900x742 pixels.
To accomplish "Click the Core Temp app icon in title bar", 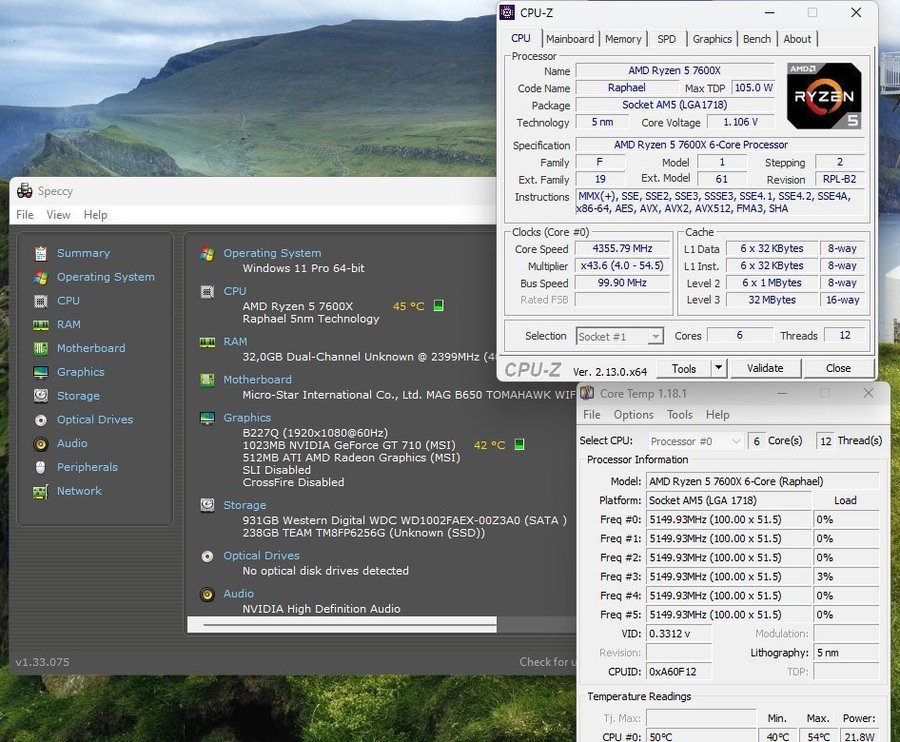I will click(x=587, y=393).
